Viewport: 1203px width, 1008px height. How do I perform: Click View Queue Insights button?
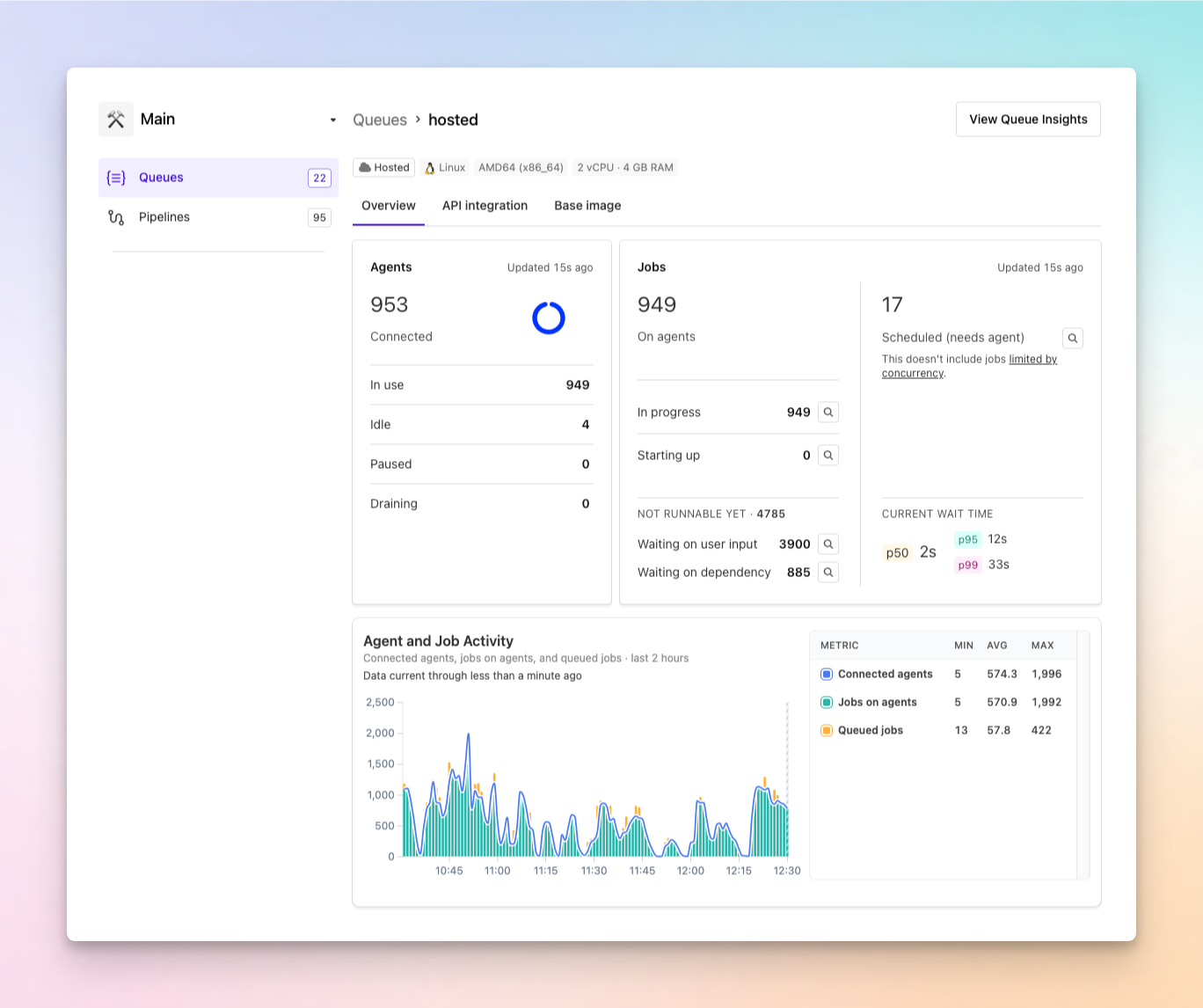pos(1028,120)
